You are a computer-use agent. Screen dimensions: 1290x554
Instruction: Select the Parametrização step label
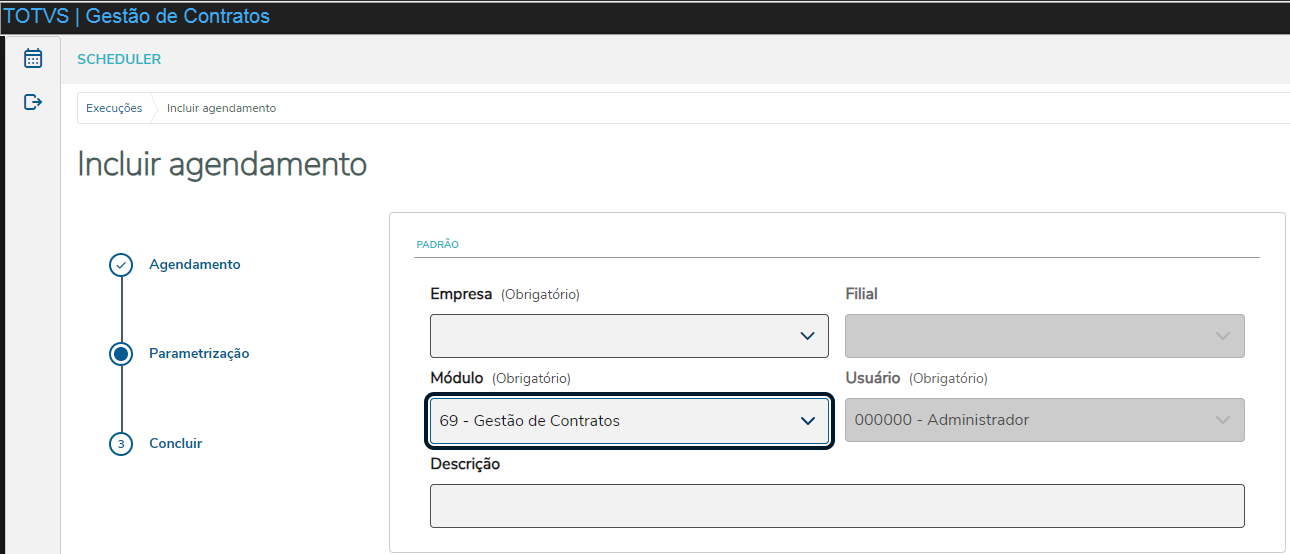[x=199, y=353]
